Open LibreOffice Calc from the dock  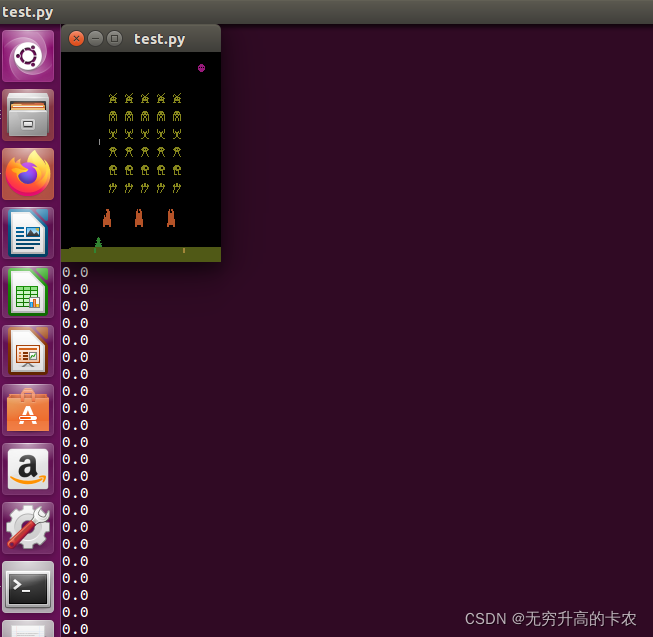point(28,292)
